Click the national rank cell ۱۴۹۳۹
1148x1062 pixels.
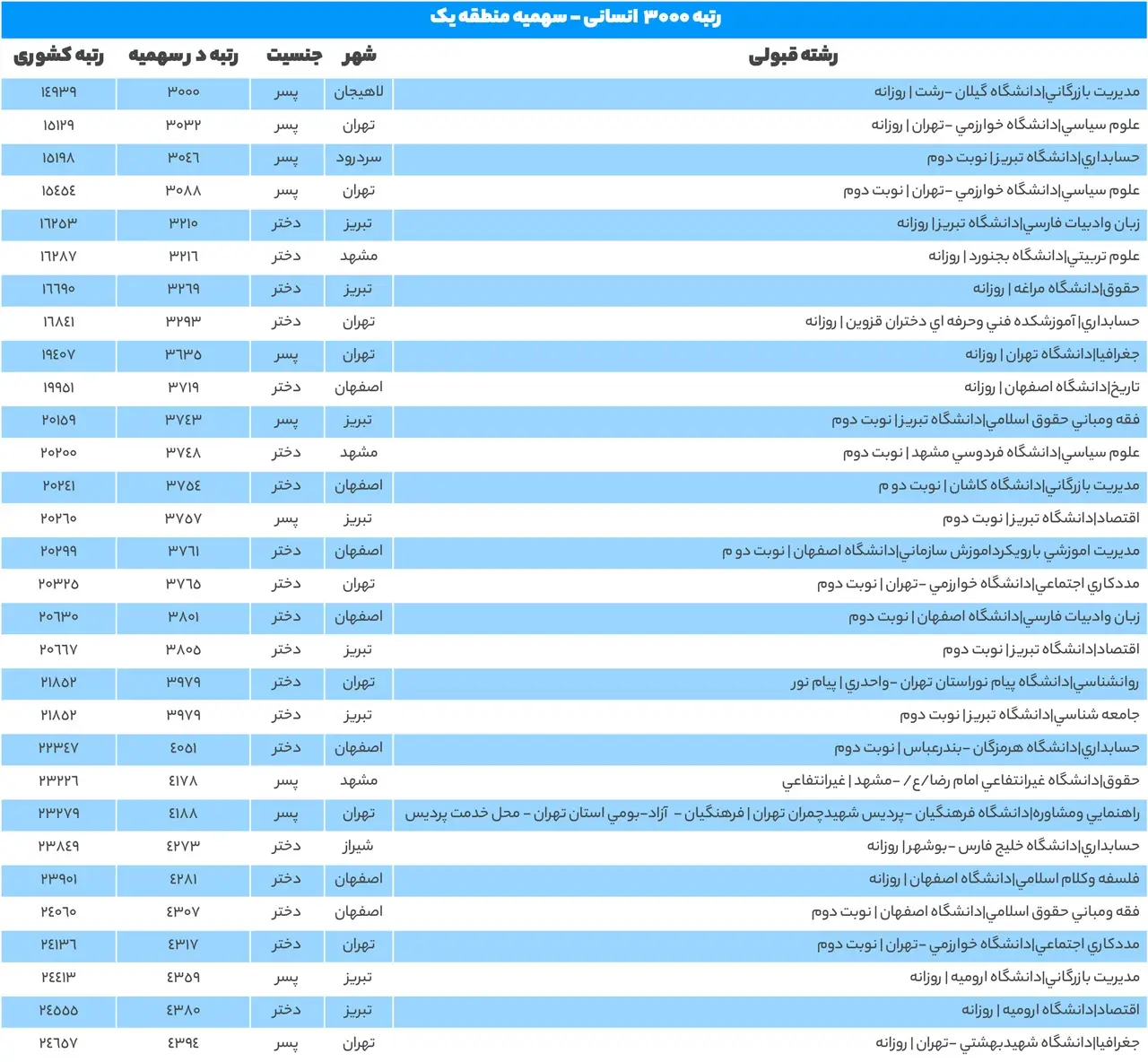pyautogui.click(x=58, y=92)
